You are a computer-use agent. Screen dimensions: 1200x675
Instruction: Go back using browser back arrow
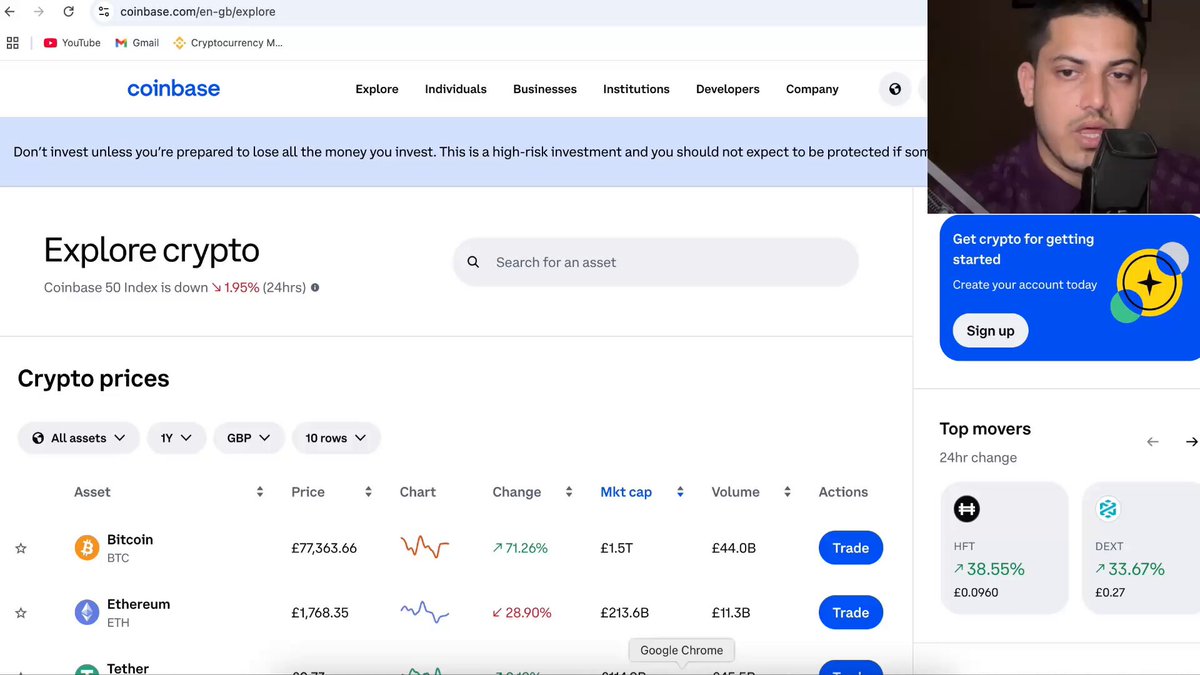10,12
